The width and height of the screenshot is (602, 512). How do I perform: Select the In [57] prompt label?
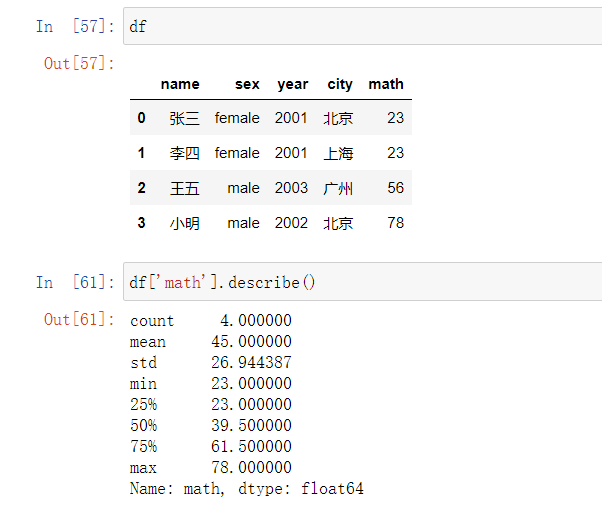[x=75, y=26]
